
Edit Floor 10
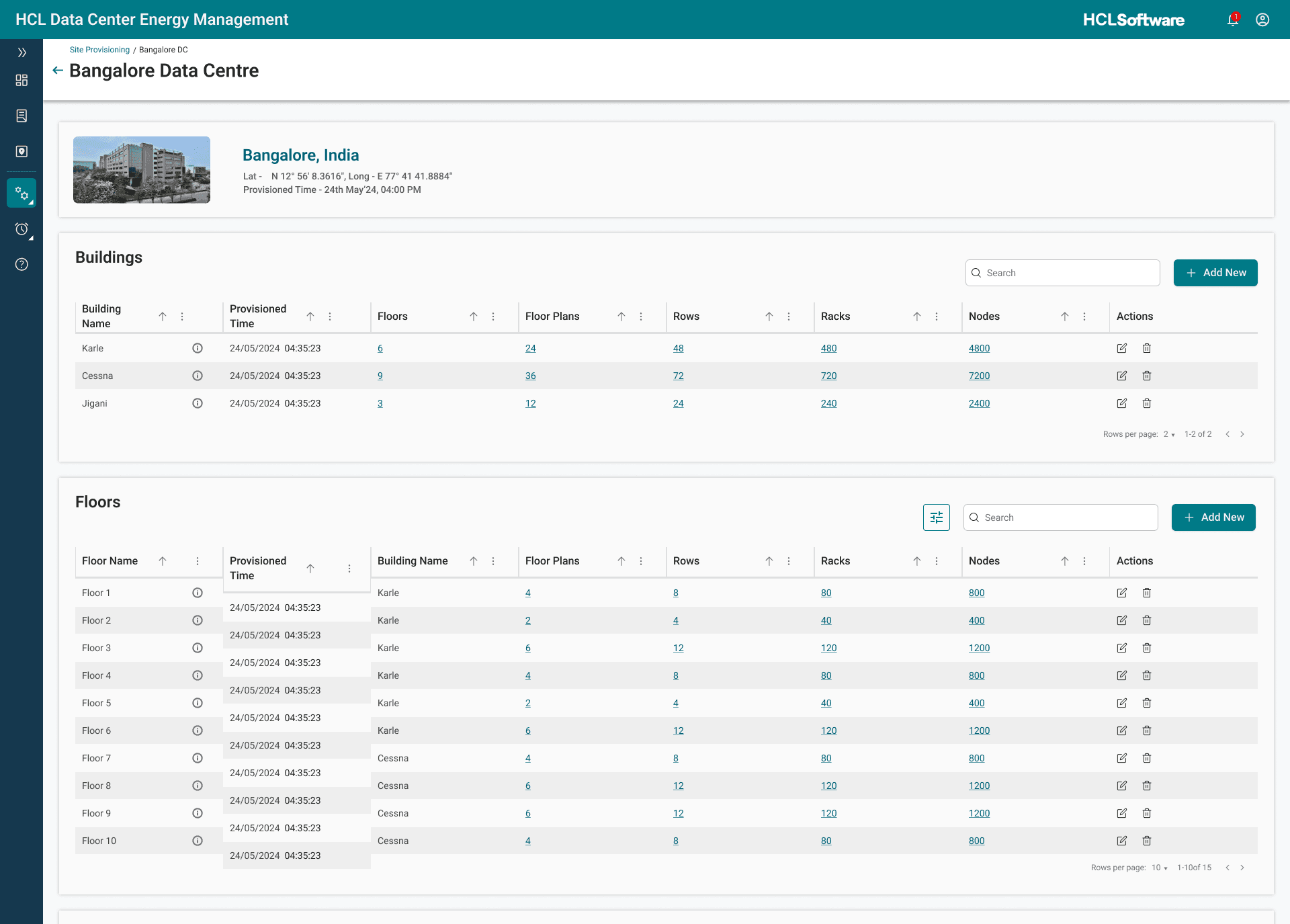(1122, 841)
